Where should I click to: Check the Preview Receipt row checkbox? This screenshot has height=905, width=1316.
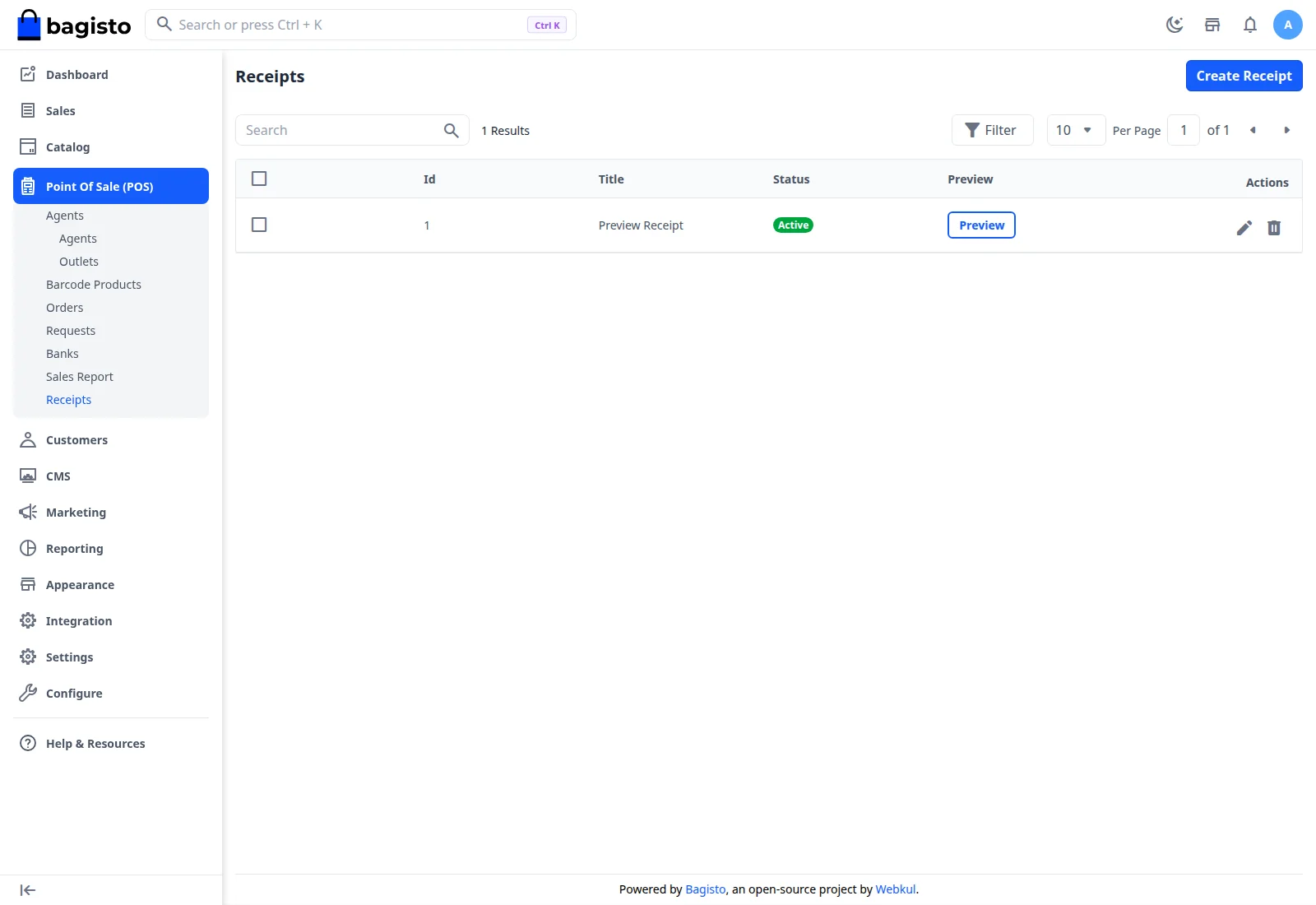pos(259,225)
